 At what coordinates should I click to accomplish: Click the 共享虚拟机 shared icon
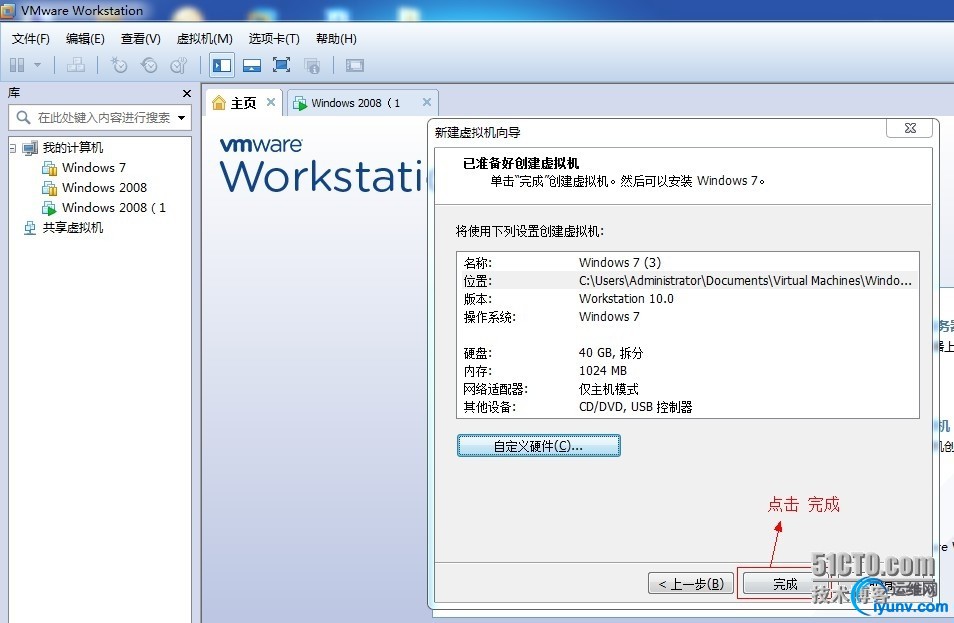30,228
